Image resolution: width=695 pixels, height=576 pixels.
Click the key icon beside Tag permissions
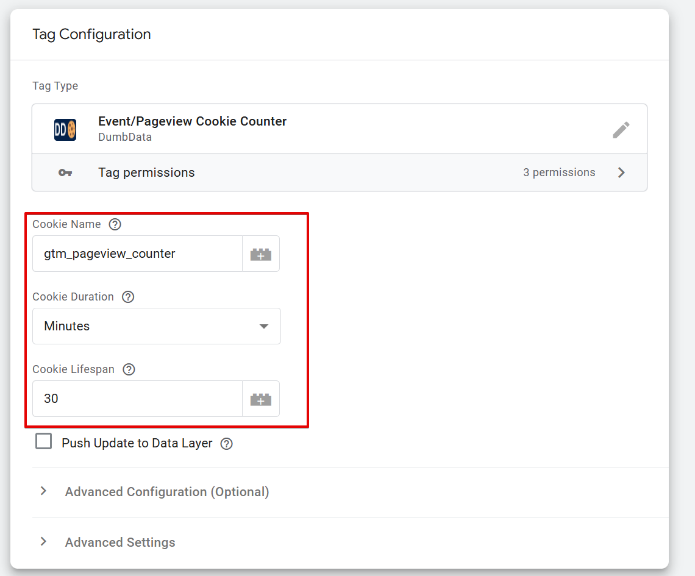click(65, 172)
